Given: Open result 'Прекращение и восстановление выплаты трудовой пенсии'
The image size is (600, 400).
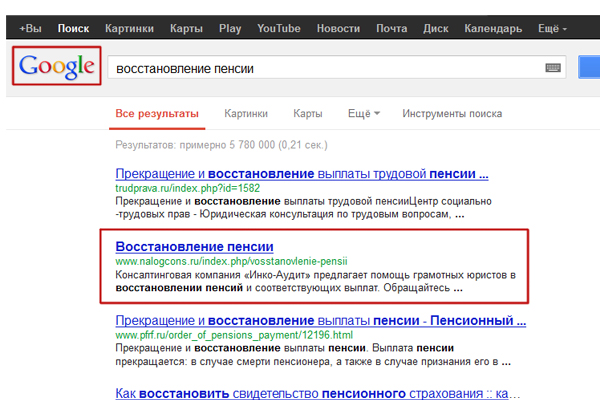Looking at the screenshot, I should (x=302, y=173).
